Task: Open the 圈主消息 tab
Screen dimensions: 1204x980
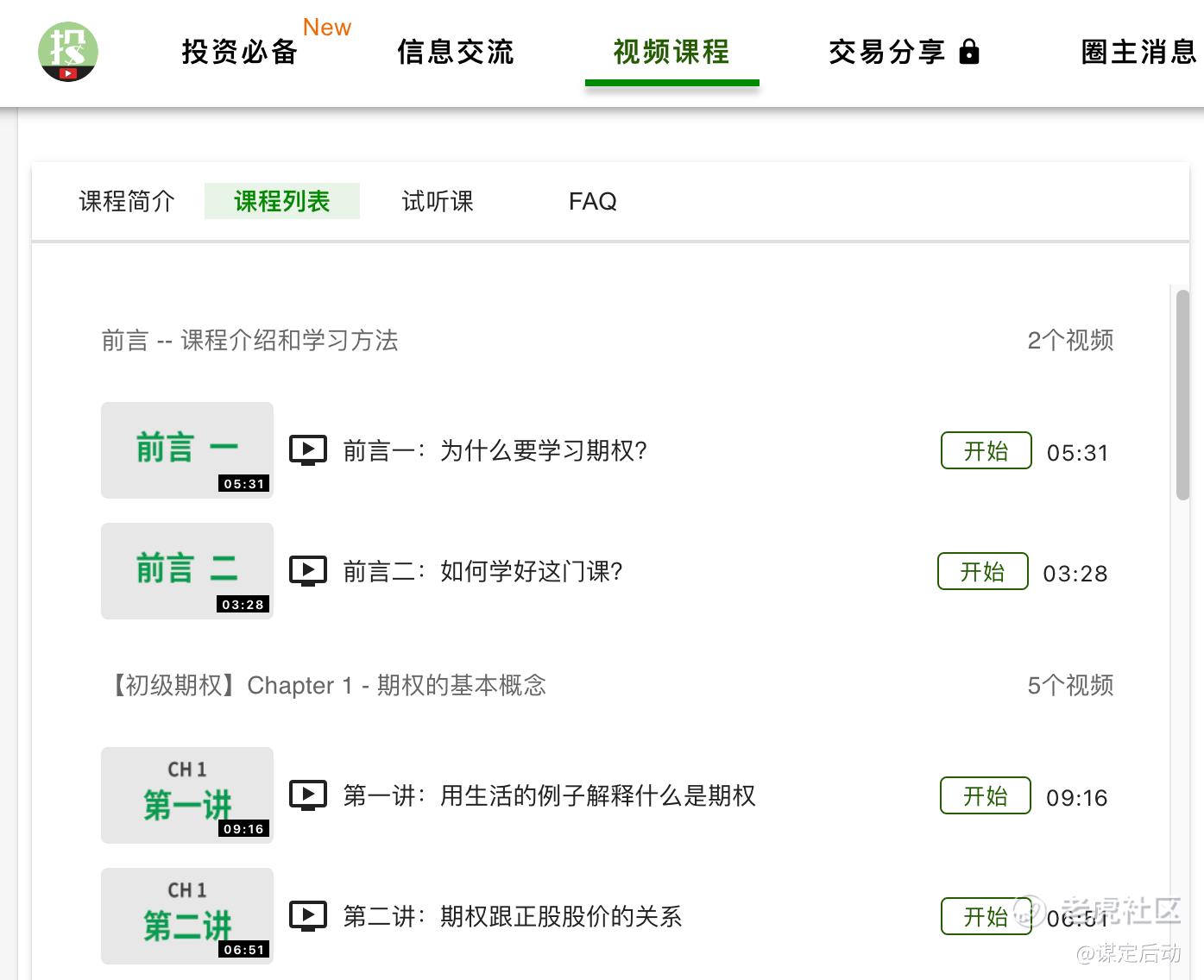Action: tap(1139, 52)
